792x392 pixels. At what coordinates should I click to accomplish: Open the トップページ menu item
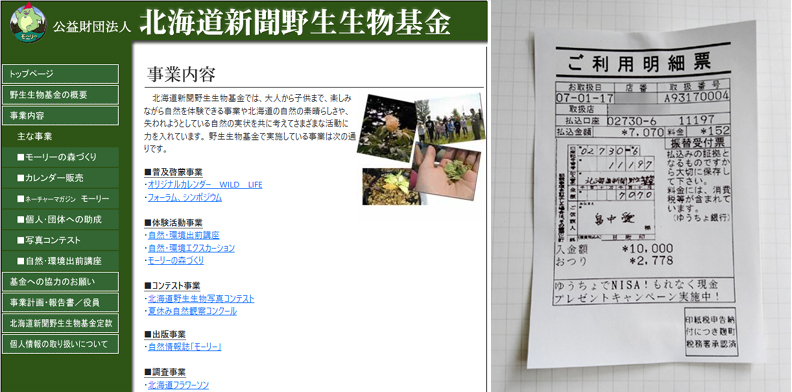pyautogui.click(x=60, y=74)
